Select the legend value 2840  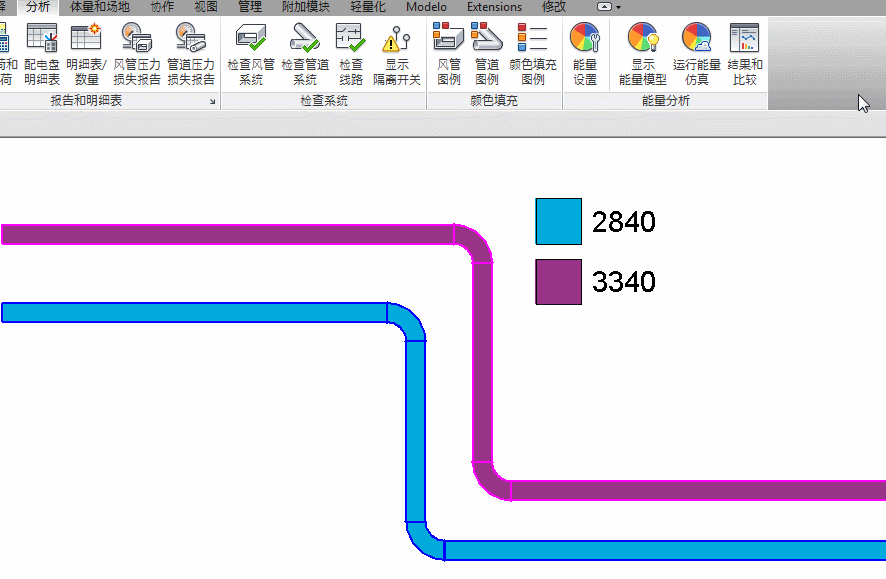(624, 222)
